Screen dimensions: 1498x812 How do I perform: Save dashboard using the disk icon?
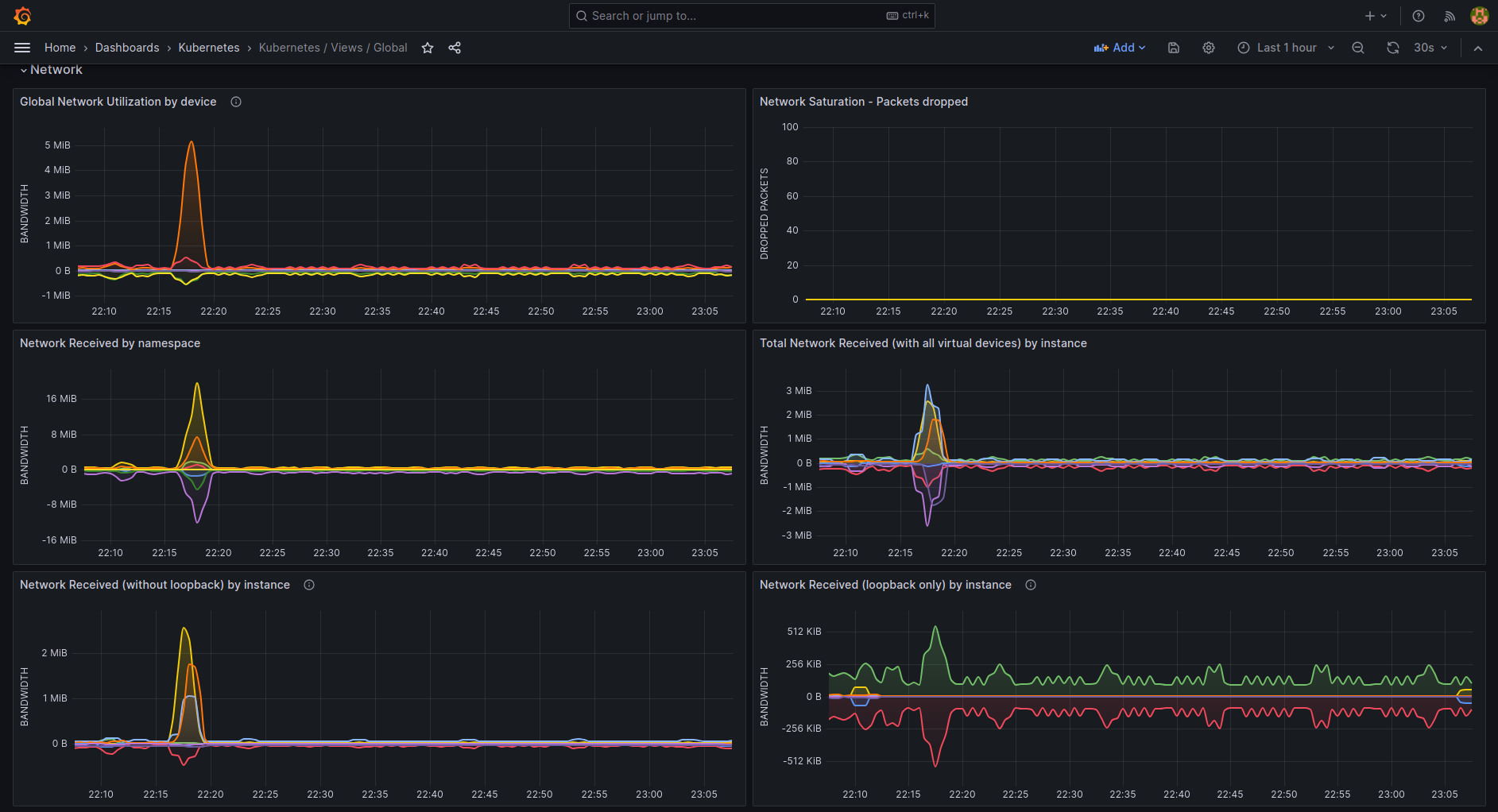click(x=1174, y=48)
